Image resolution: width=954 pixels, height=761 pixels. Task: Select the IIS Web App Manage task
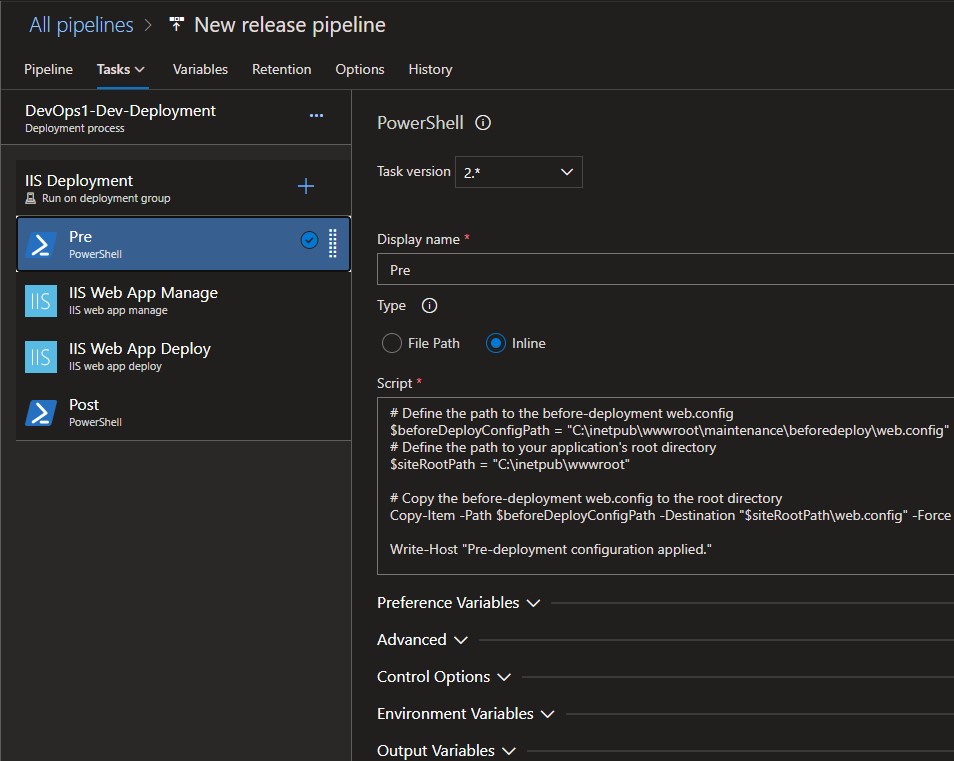tap(183, 301)
